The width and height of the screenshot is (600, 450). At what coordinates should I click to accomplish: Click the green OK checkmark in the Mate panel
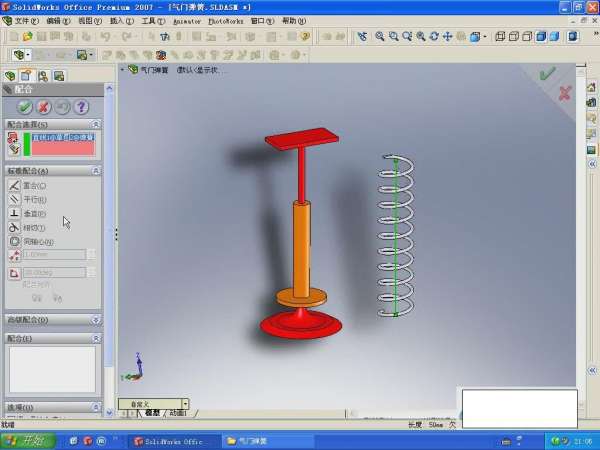(25, 107)
